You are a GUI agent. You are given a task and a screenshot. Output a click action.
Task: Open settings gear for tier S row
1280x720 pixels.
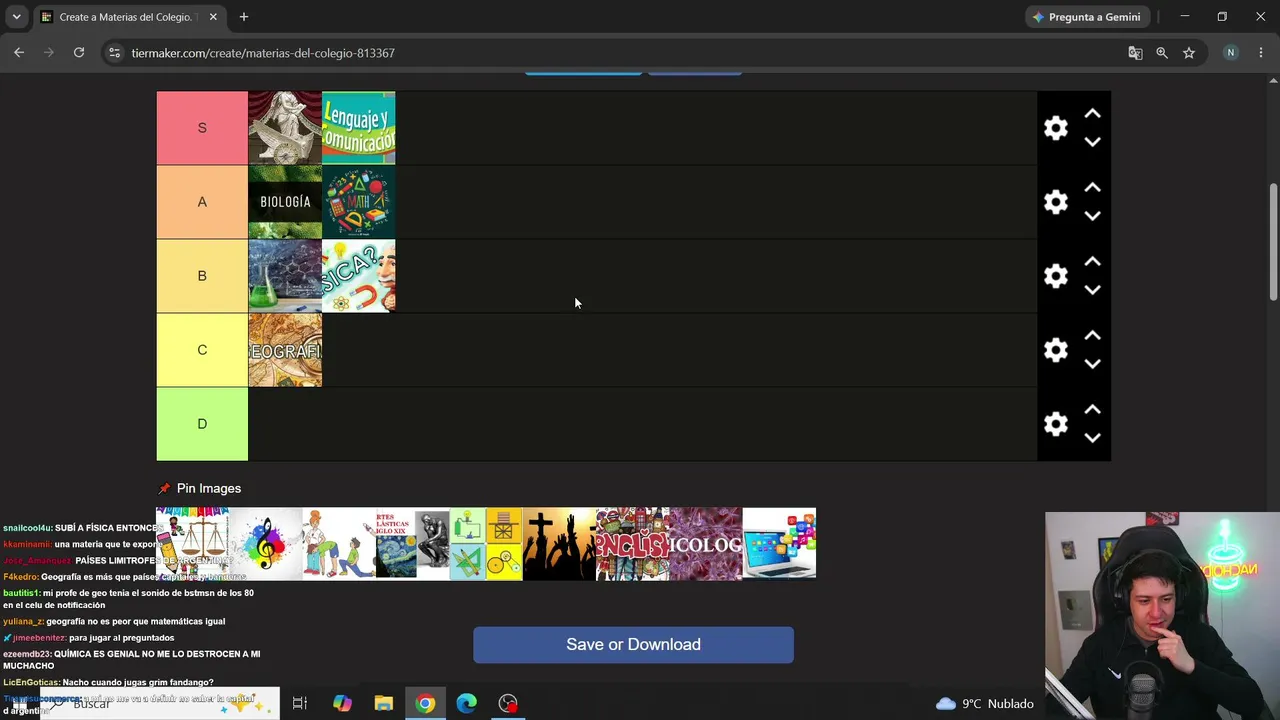[1056, 128]
